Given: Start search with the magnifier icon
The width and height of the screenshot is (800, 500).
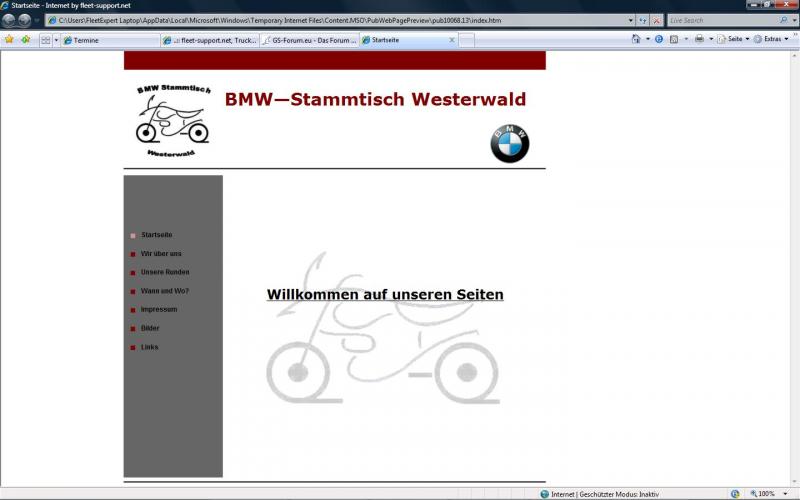Looking at the screenshot, I should click(784, 20).
